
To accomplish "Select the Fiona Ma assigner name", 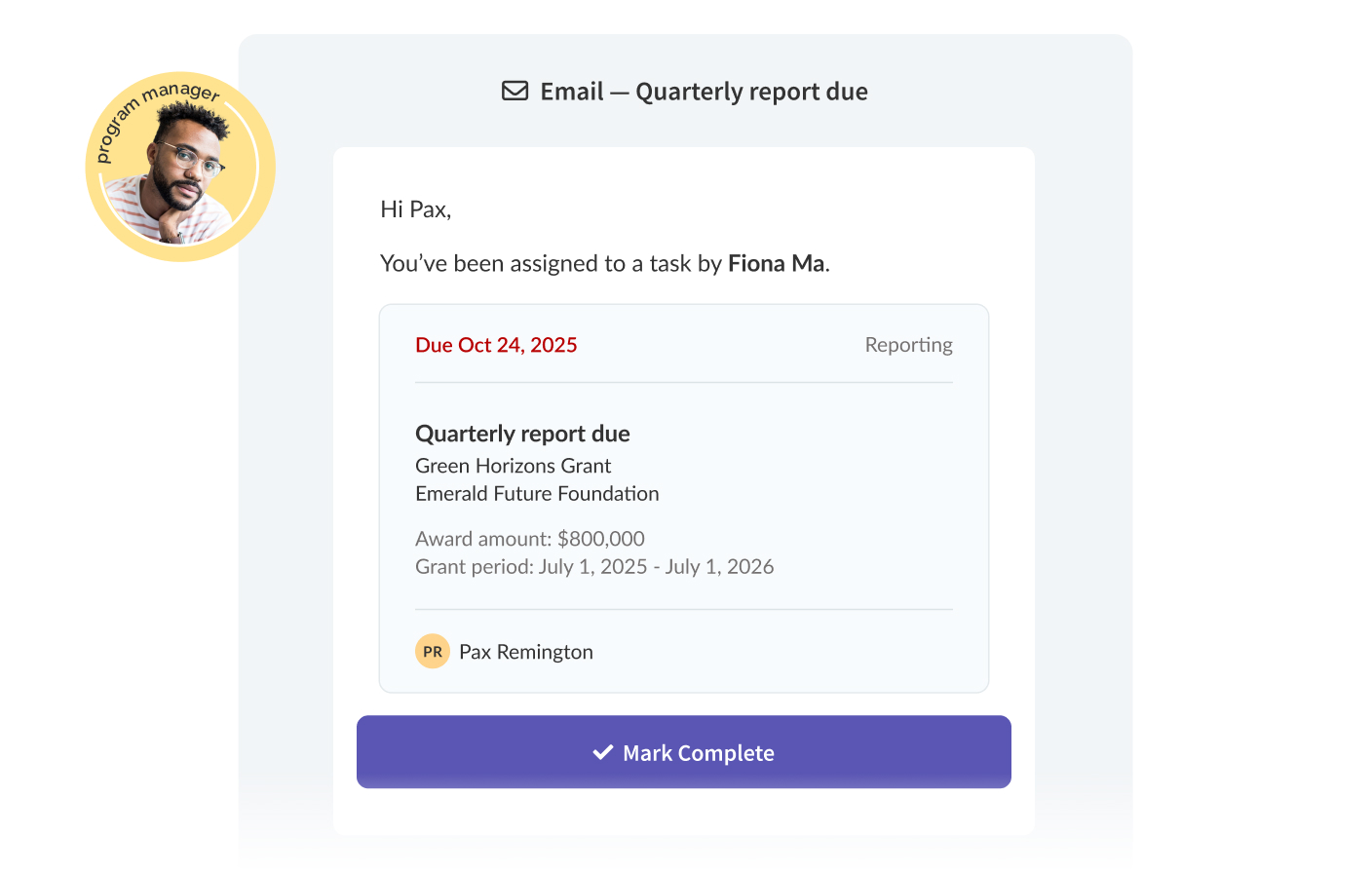I will pos(777,263).
